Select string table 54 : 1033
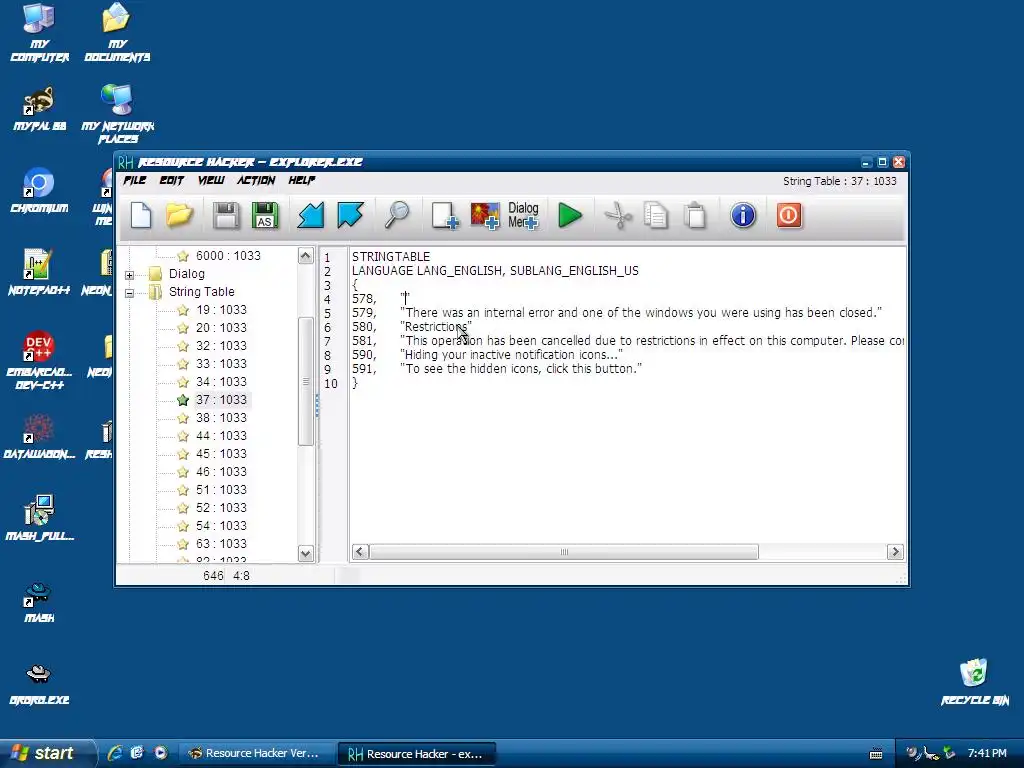The width and height of the screenshot is (1024, 768). tap(221, 526)
